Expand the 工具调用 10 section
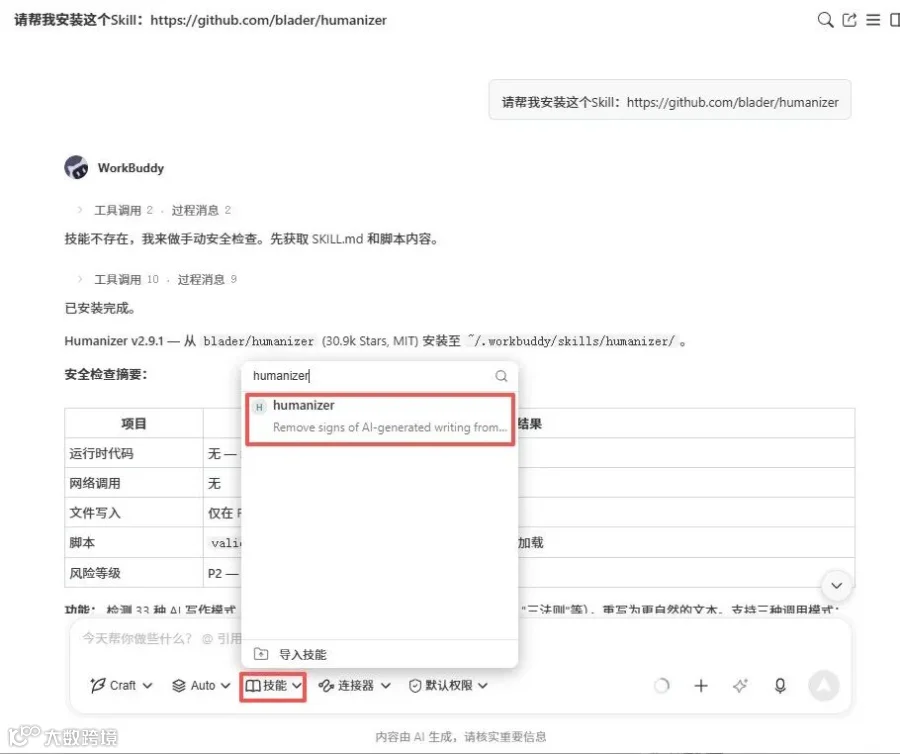900x754 pixels. point(118,279)
